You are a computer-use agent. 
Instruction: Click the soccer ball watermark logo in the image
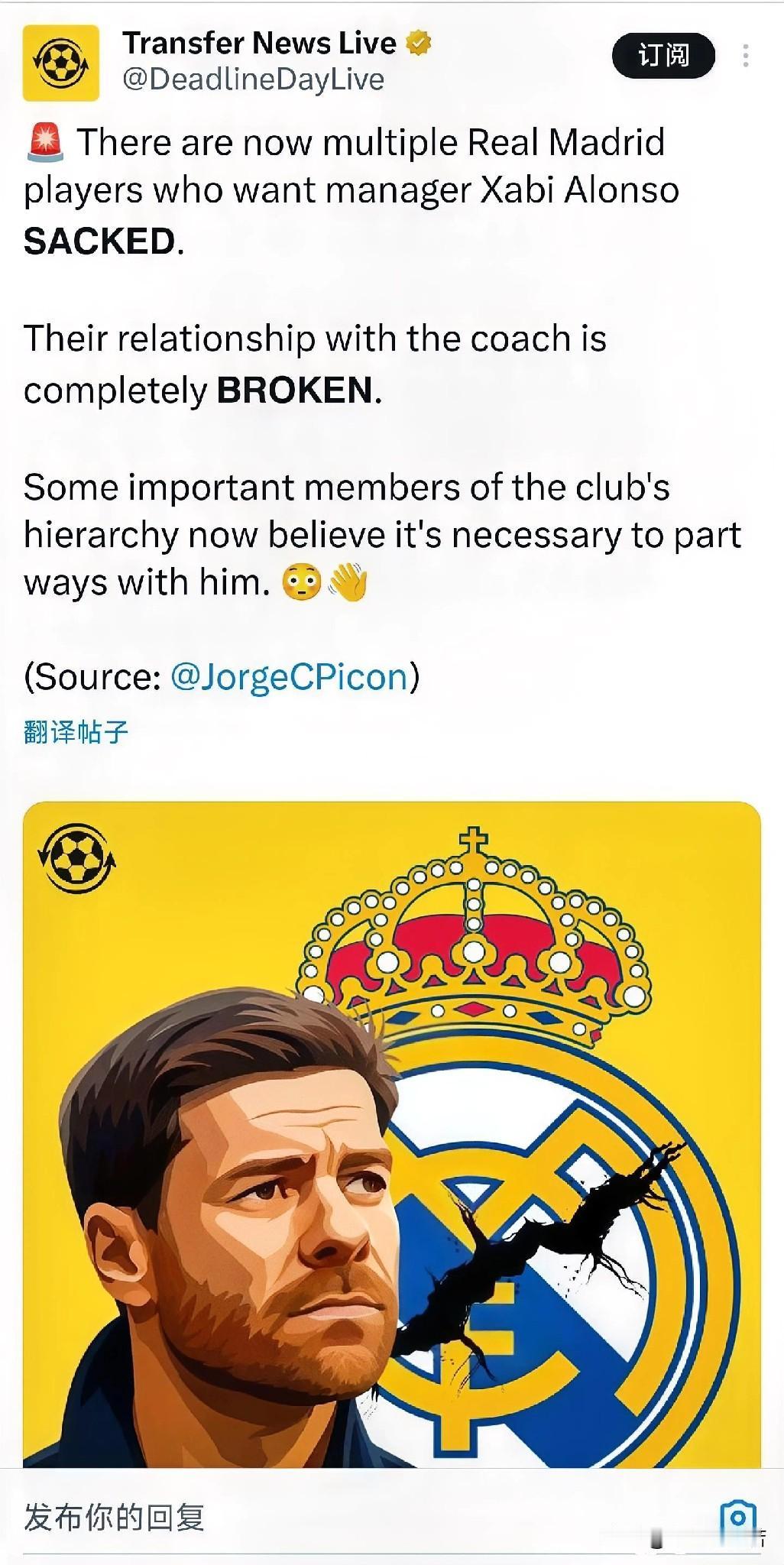point(76,861)
